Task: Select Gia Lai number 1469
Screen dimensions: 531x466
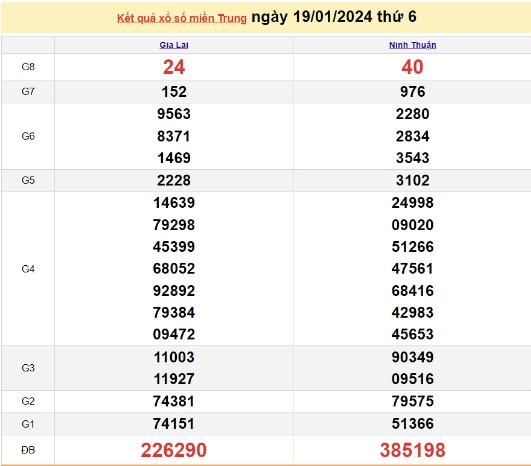Action: point(174,158)
